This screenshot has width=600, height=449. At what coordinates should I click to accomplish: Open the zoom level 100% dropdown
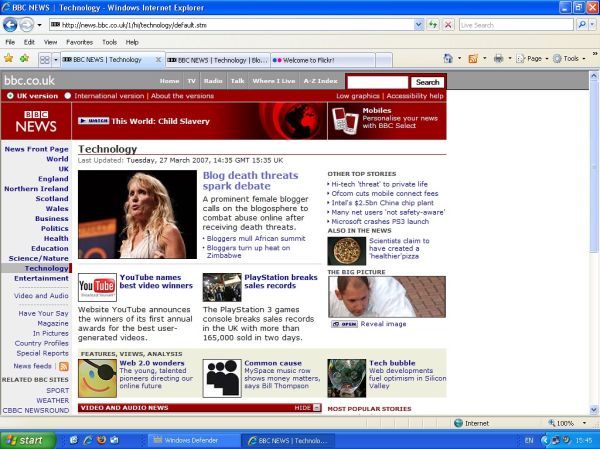(x=584, y=423)
